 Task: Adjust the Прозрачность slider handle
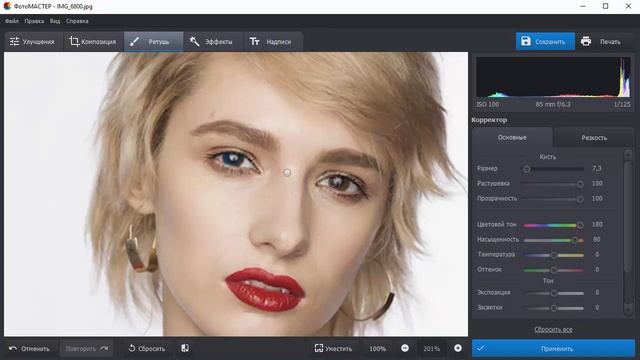[580, 199]
